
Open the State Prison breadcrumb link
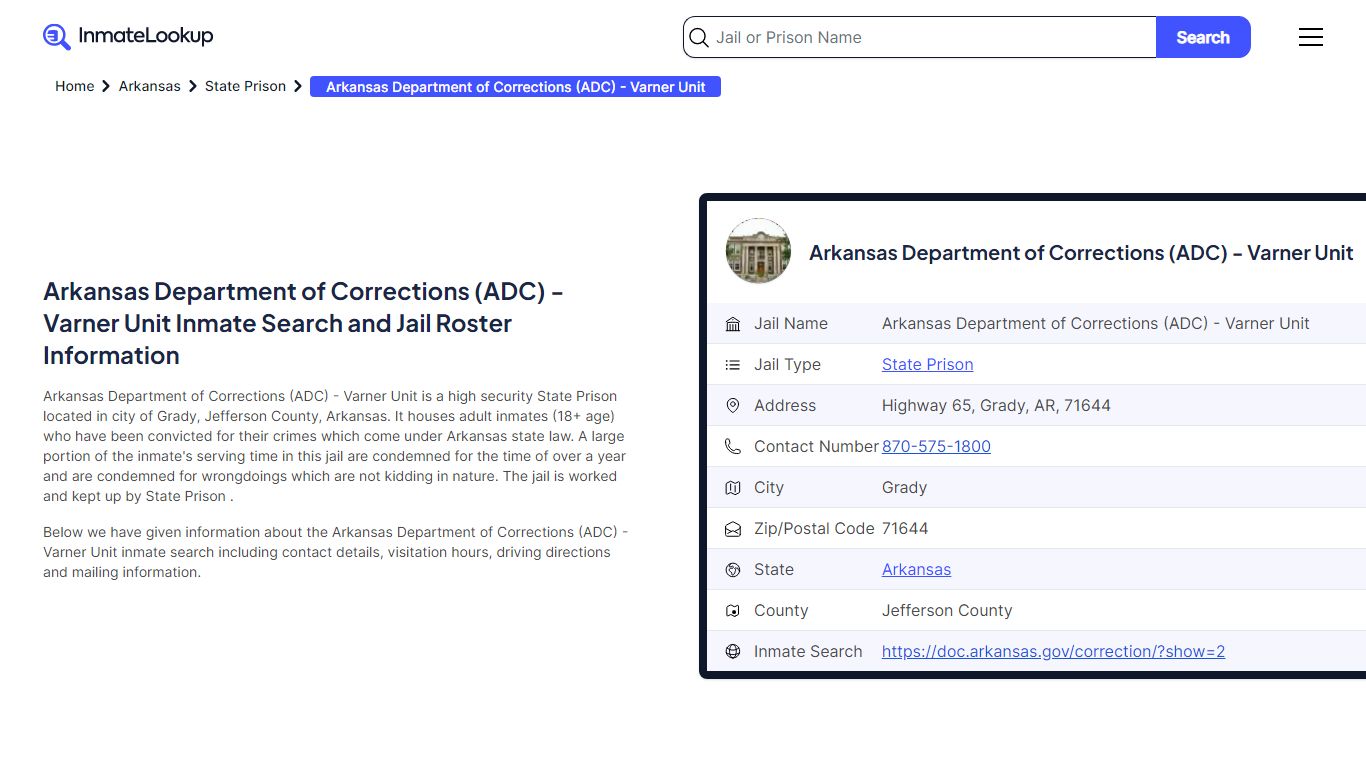(x=245, y=86)
